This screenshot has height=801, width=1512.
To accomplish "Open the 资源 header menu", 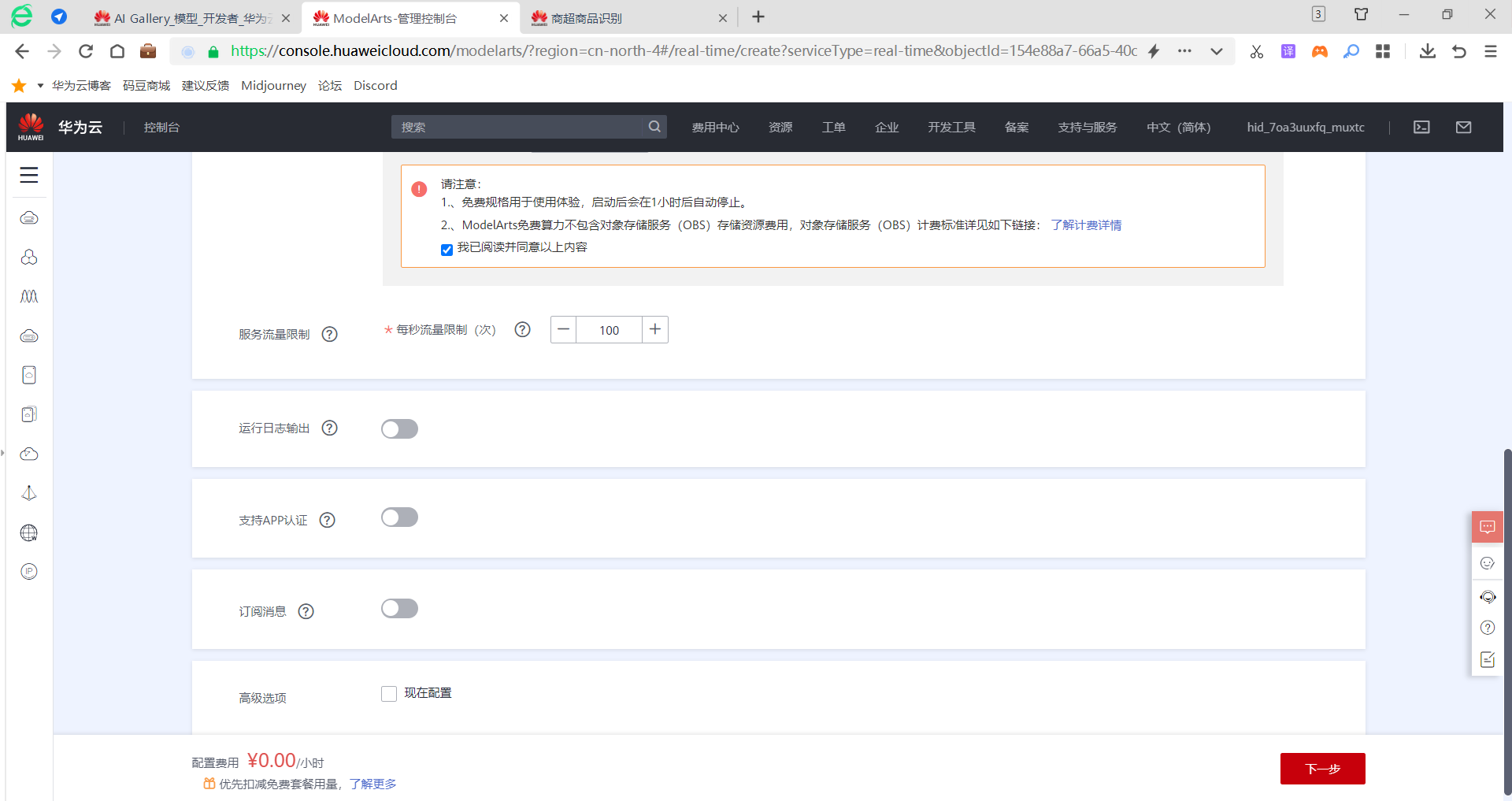I will 780,128.
